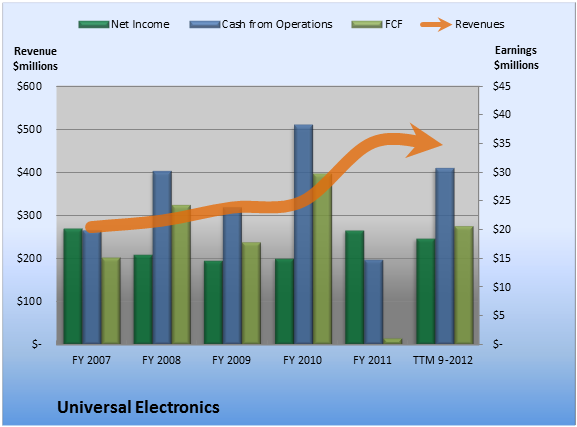Select the FY 2008 Cash from Operations bar
577x427 pixels.
[x=162, y=258]
